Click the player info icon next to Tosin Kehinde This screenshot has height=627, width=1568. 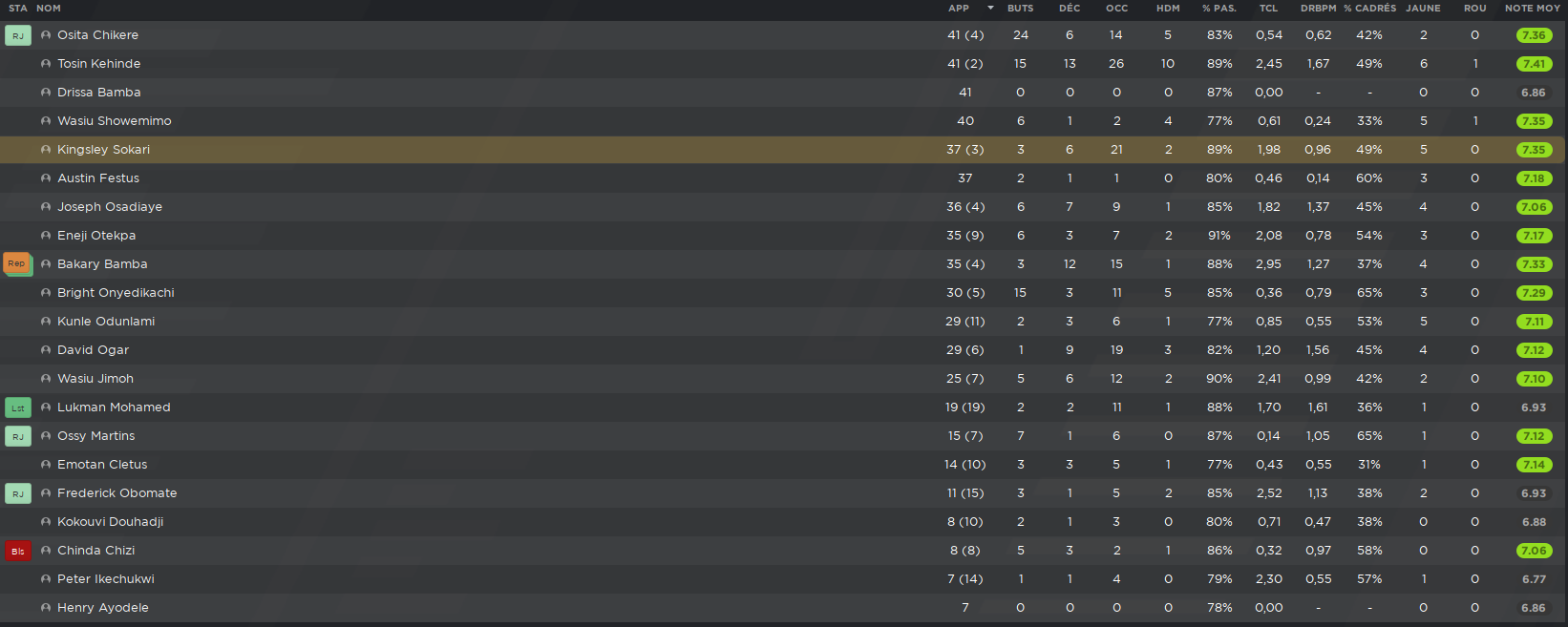coord(46,64)
